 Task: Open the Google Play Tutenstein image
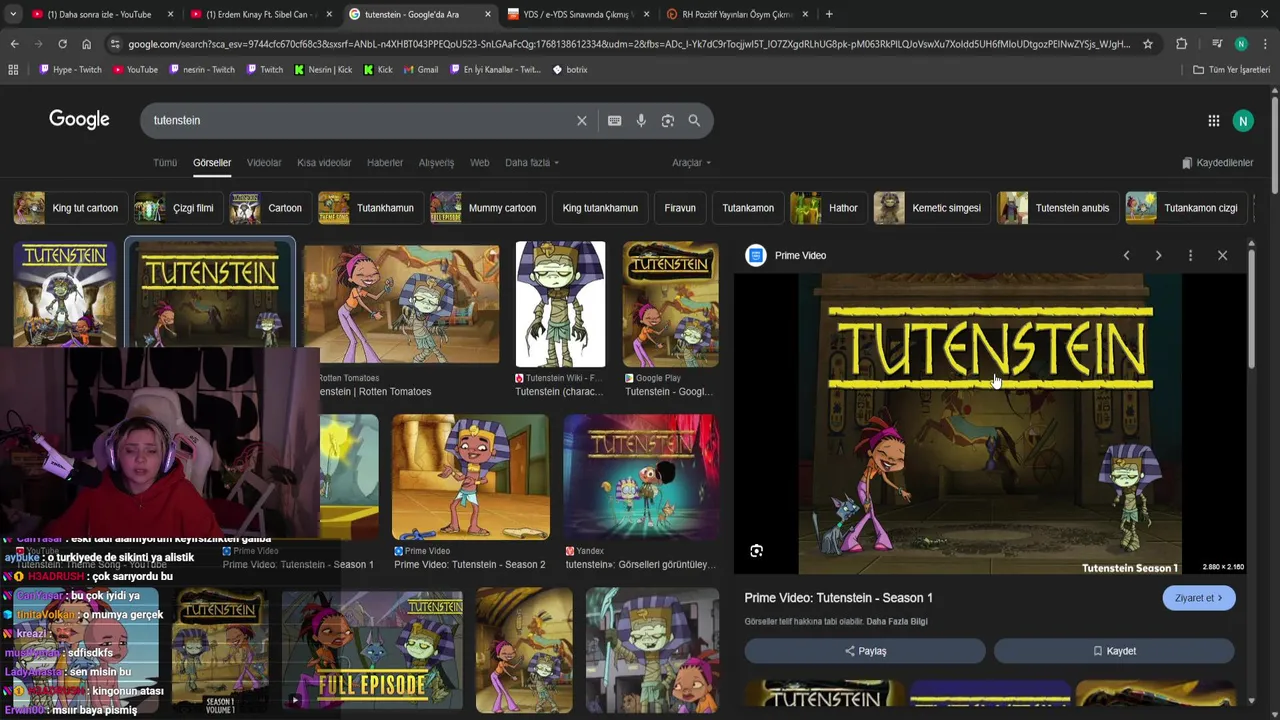point(670,304)
